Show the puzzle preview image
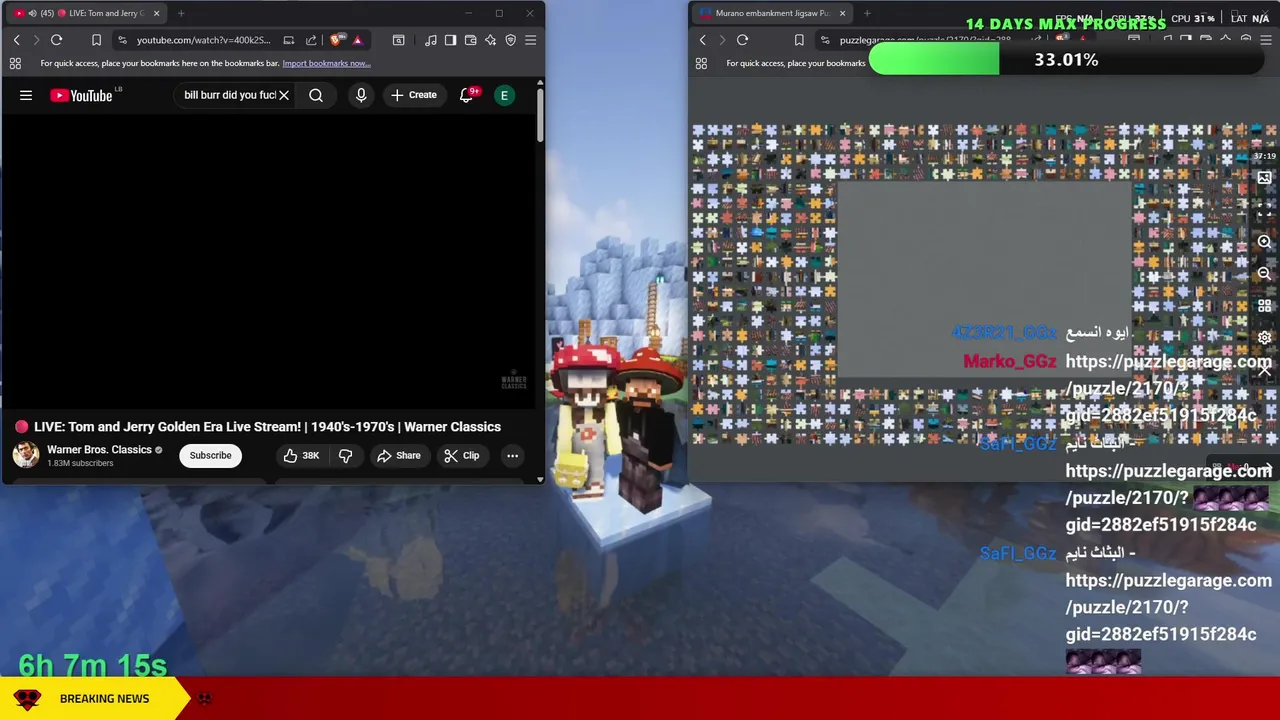This screenshot has width=1280, height=720. pos(1264,178)
